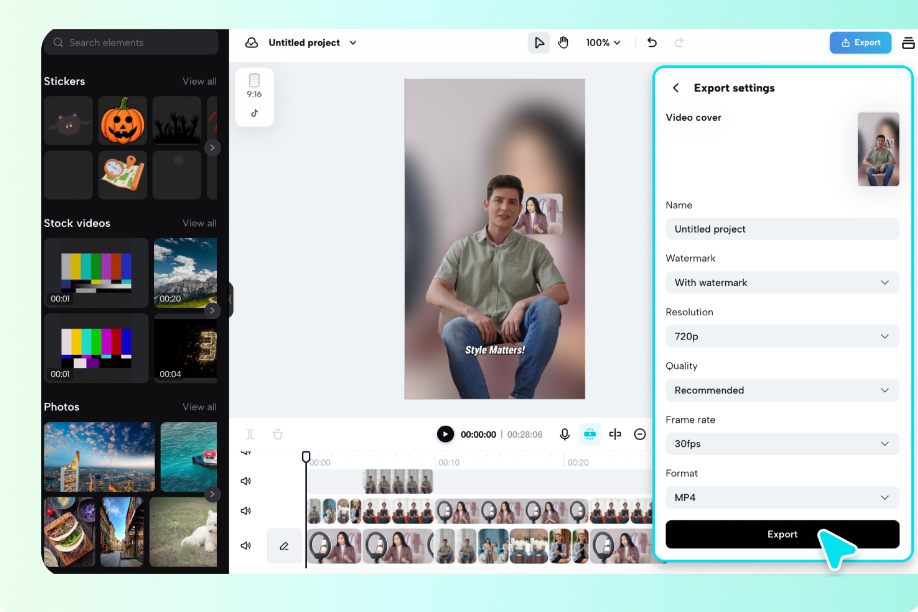Click the Name field containing Untitled project
The width and height of the screenshot is (918, 612).
[782, 229]
